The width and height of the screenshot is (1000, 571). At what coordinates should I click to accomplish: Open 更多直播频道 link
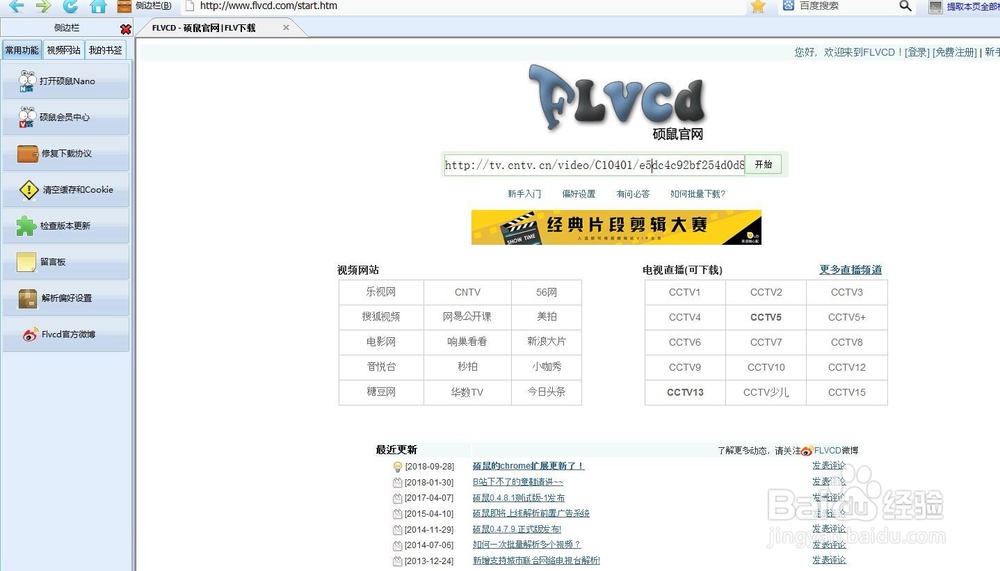pos(850,270)
